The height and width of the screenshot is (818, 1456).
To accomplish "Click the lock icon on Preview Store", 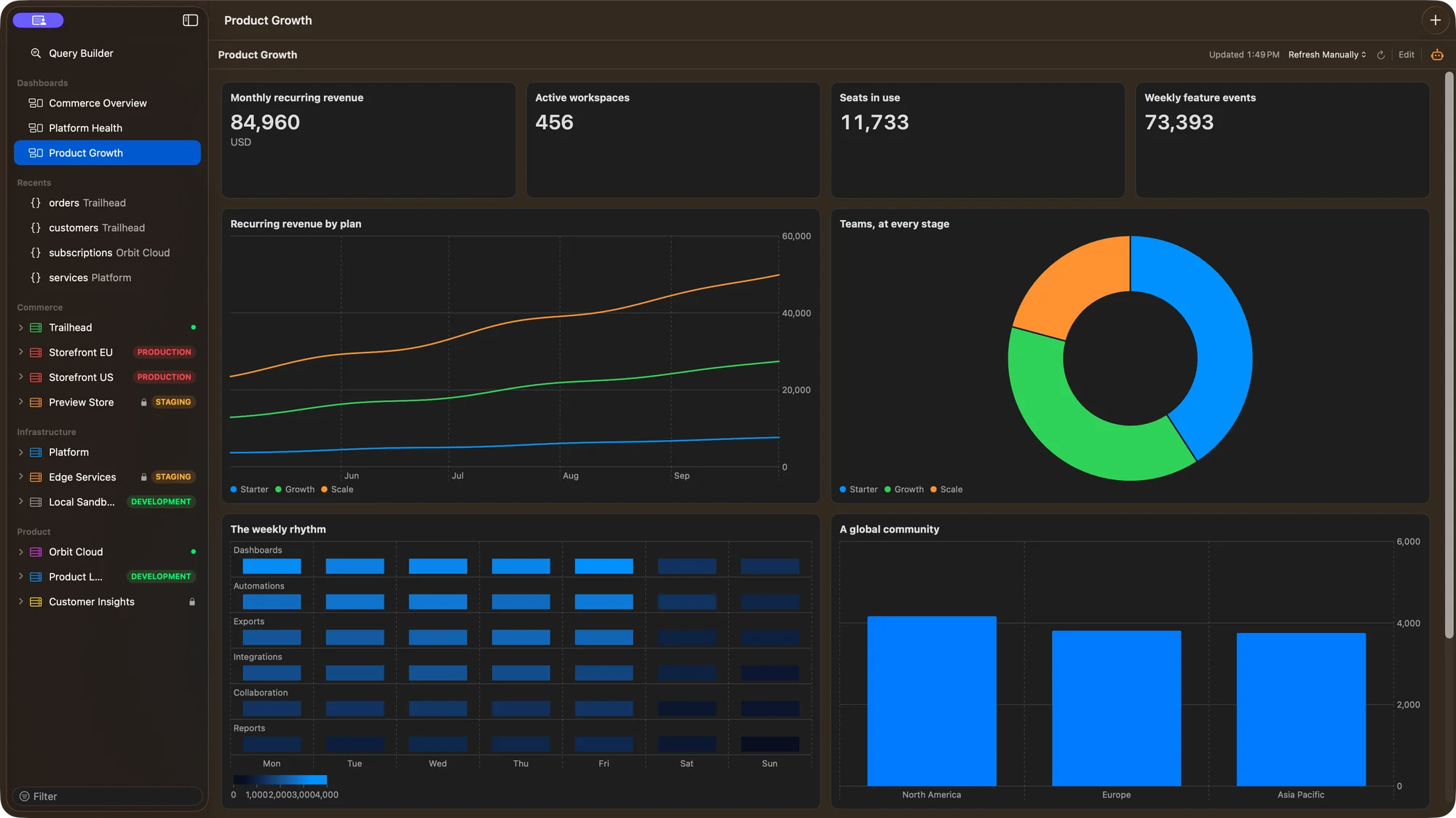I will (143, 403).
